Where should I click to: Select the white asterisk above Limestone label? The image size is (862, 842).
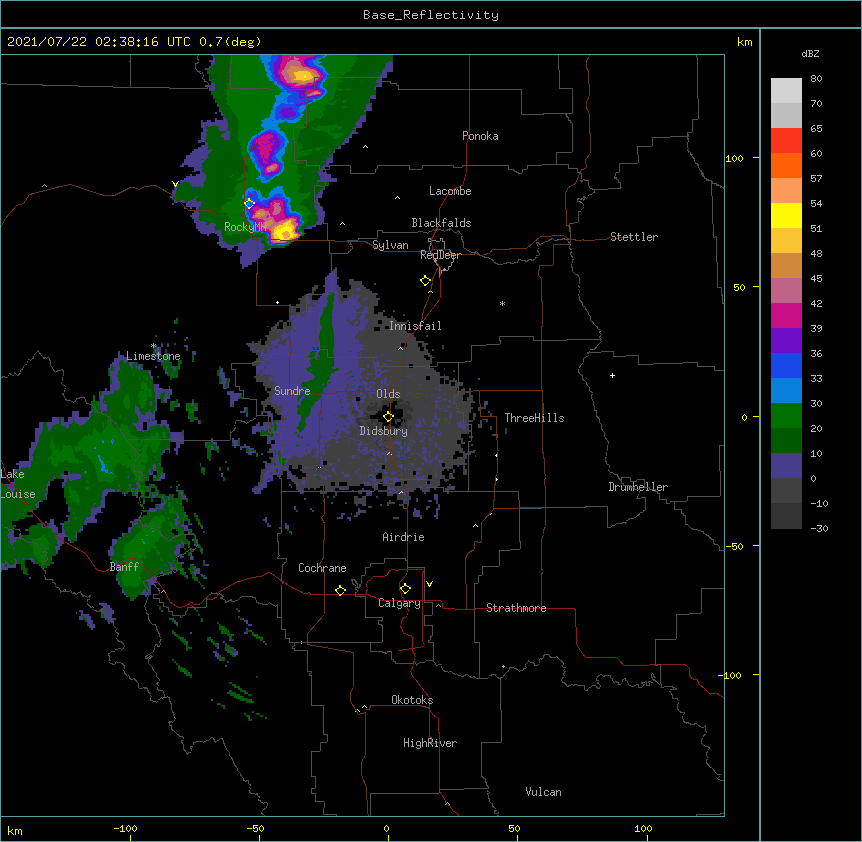pyautogui.click(x=153, y=346)
